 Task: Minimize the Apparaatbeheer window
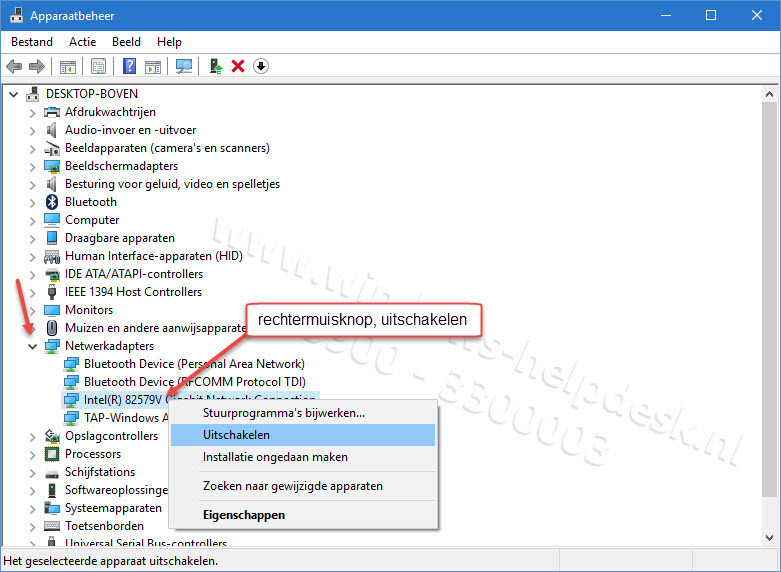coord(665,15)
